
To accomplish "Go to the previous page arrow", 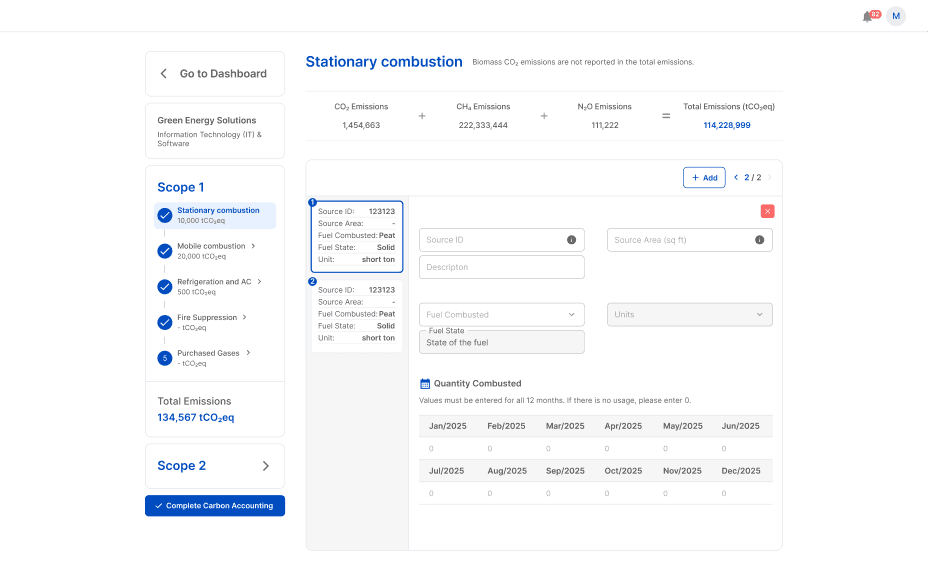I will coord(736,178).
